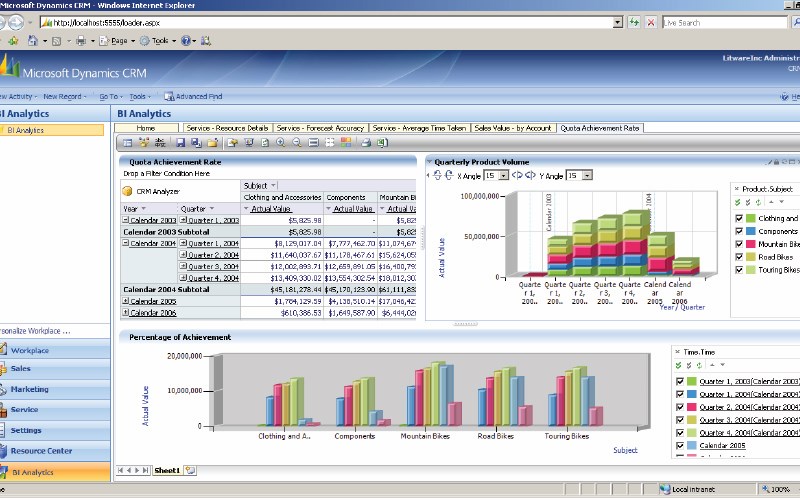
Task: Expand the Calendar 2005 row
Action: coord(126,301)
